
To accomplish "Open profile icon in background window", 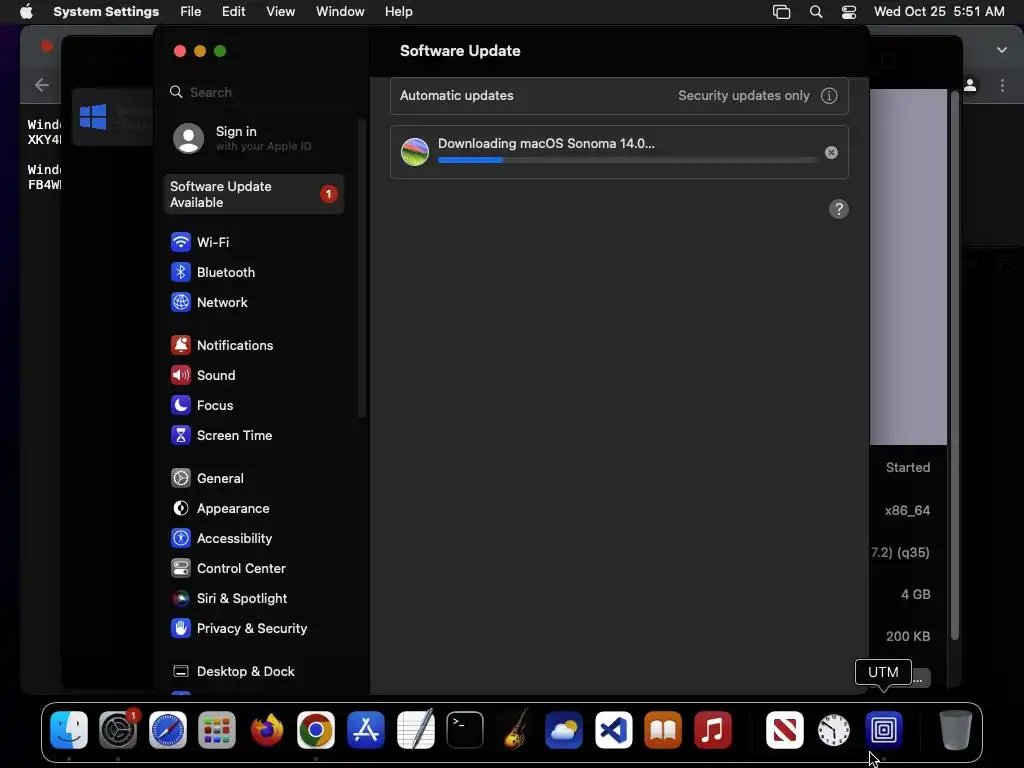I will [970, 86].
